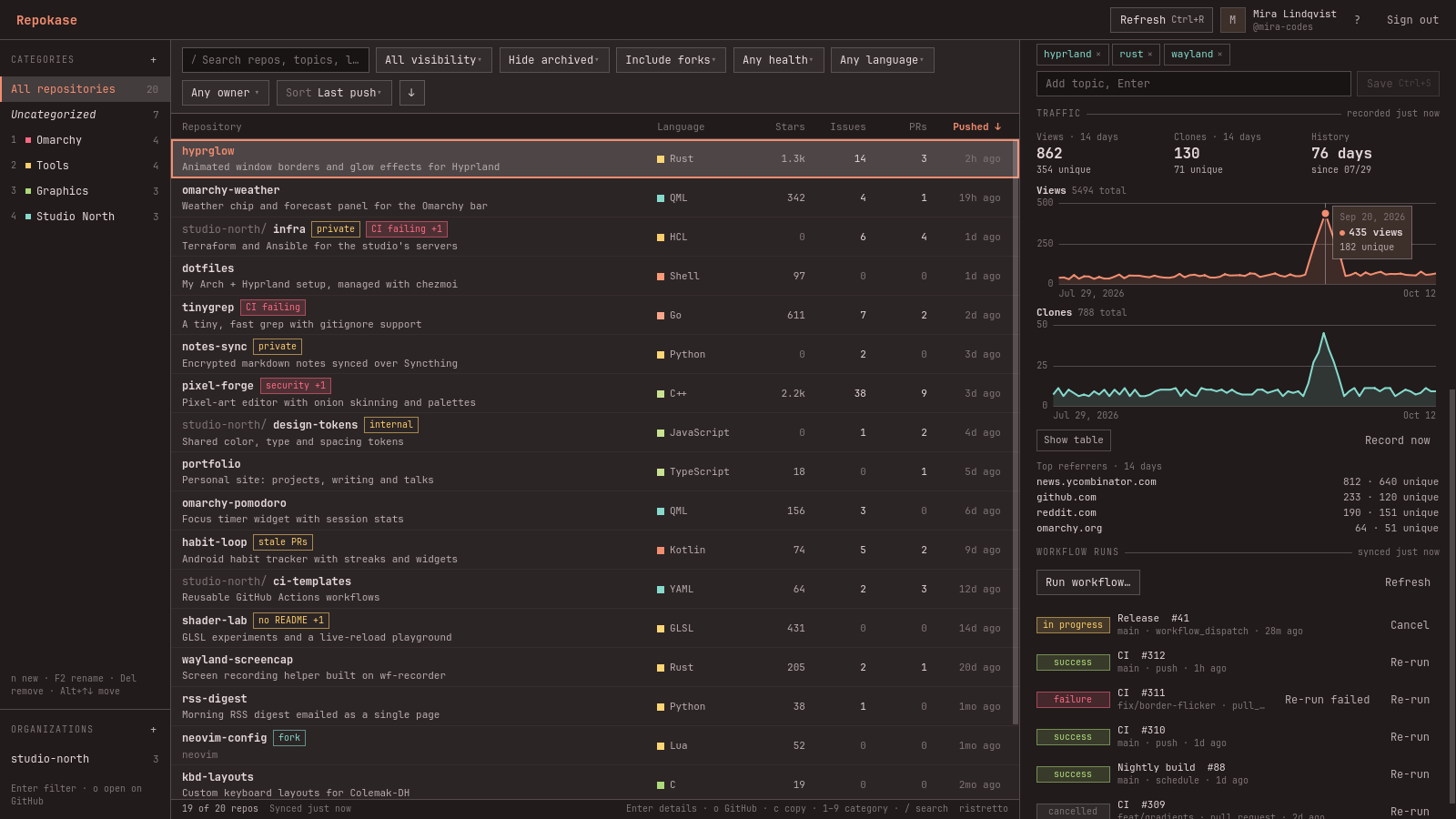
Task: Click the omarchy.org referrer
Action: [1069, 529]
